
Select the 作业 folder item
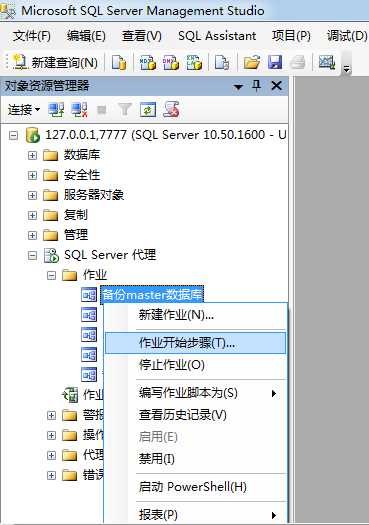coord(95,275)
